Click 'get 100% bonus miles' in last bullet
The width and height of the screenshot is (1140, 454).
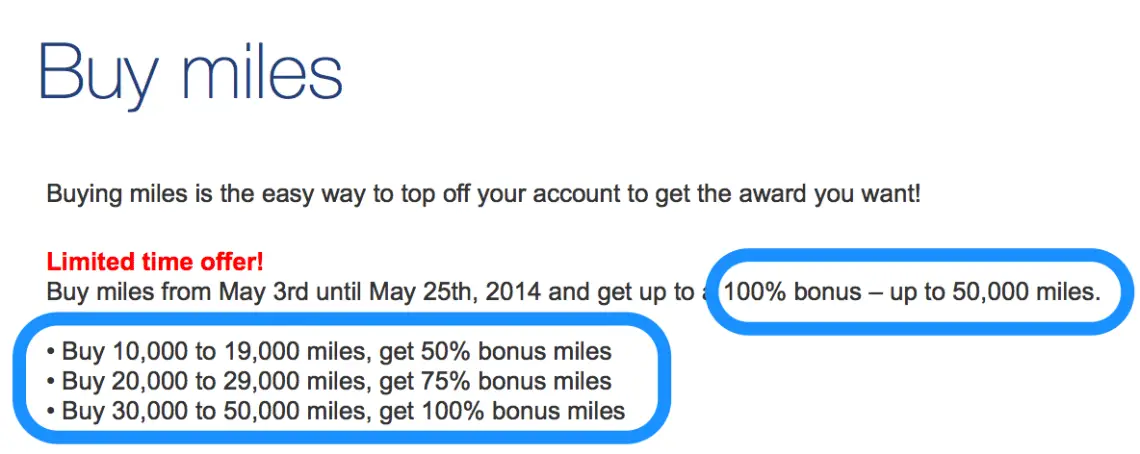(502, 410)
